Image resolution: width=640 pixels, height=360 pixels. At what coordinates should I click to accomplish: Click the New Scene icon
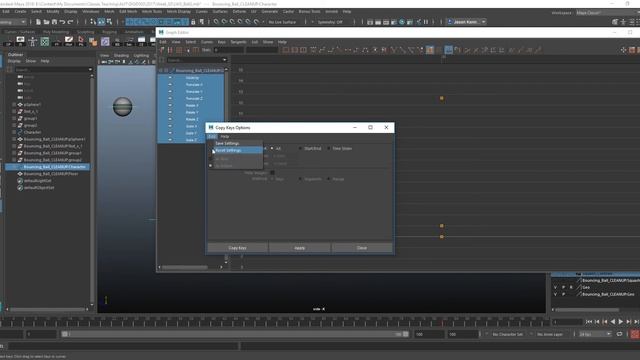pos(38,22)
